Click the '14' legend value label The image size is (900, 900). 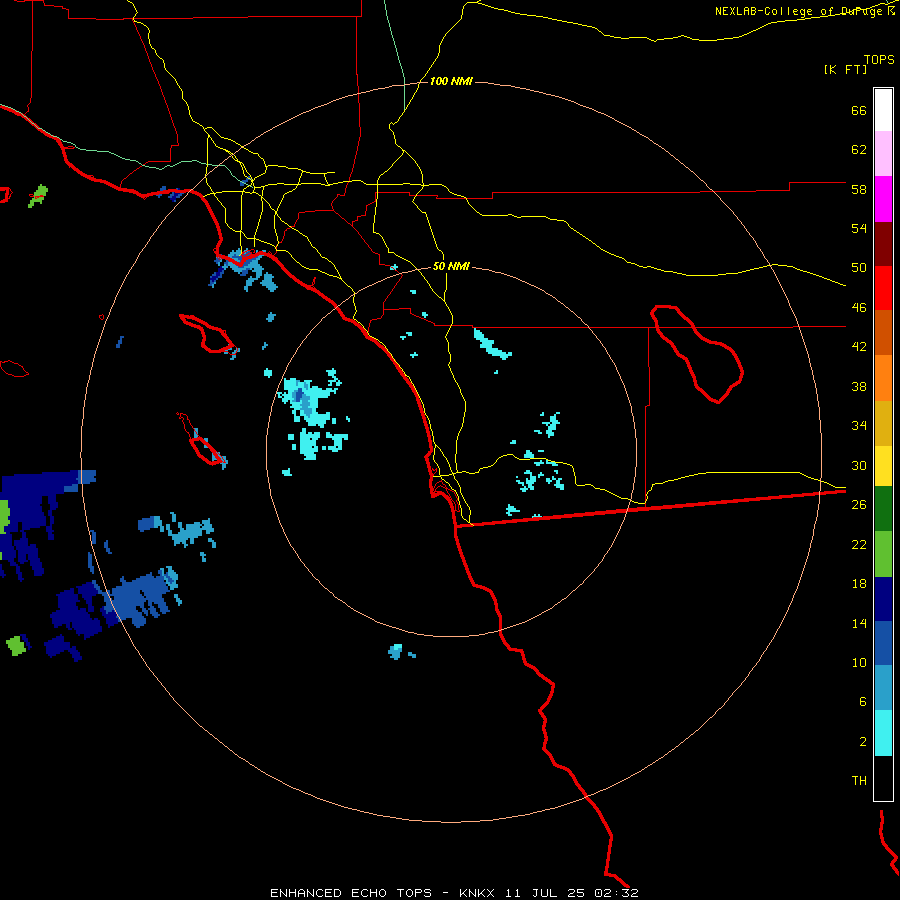859,623
